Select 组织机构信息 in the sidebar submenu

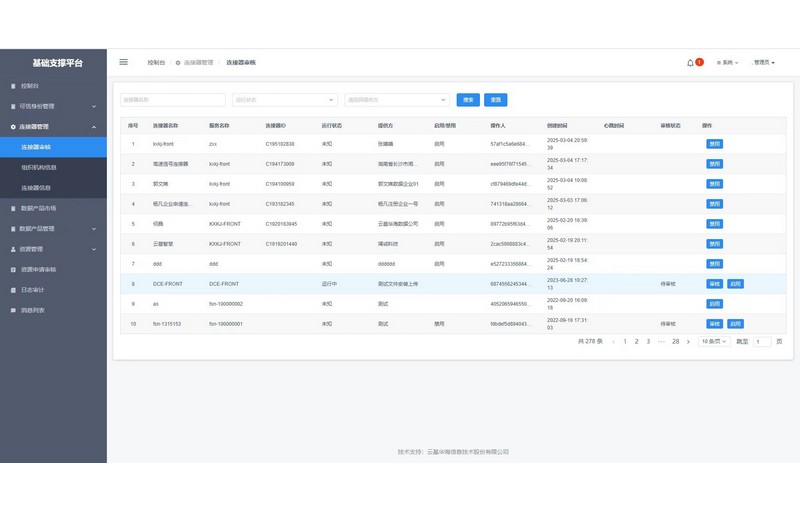point(40,167)
